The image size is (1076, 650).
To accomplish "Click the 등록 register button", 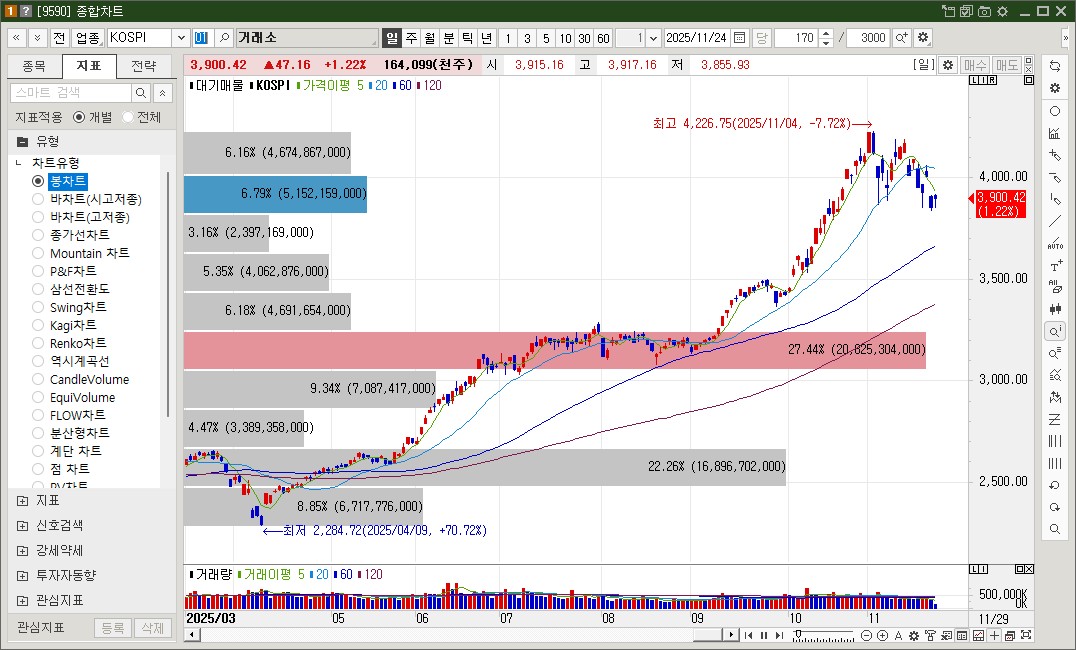I will (x=113, y=627).
